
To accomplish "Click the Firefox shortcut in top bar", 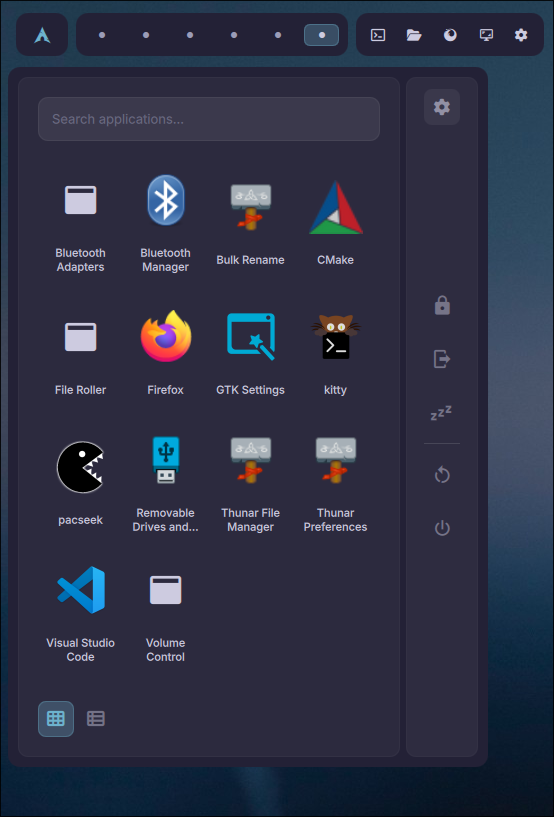I will coord(450,35).
